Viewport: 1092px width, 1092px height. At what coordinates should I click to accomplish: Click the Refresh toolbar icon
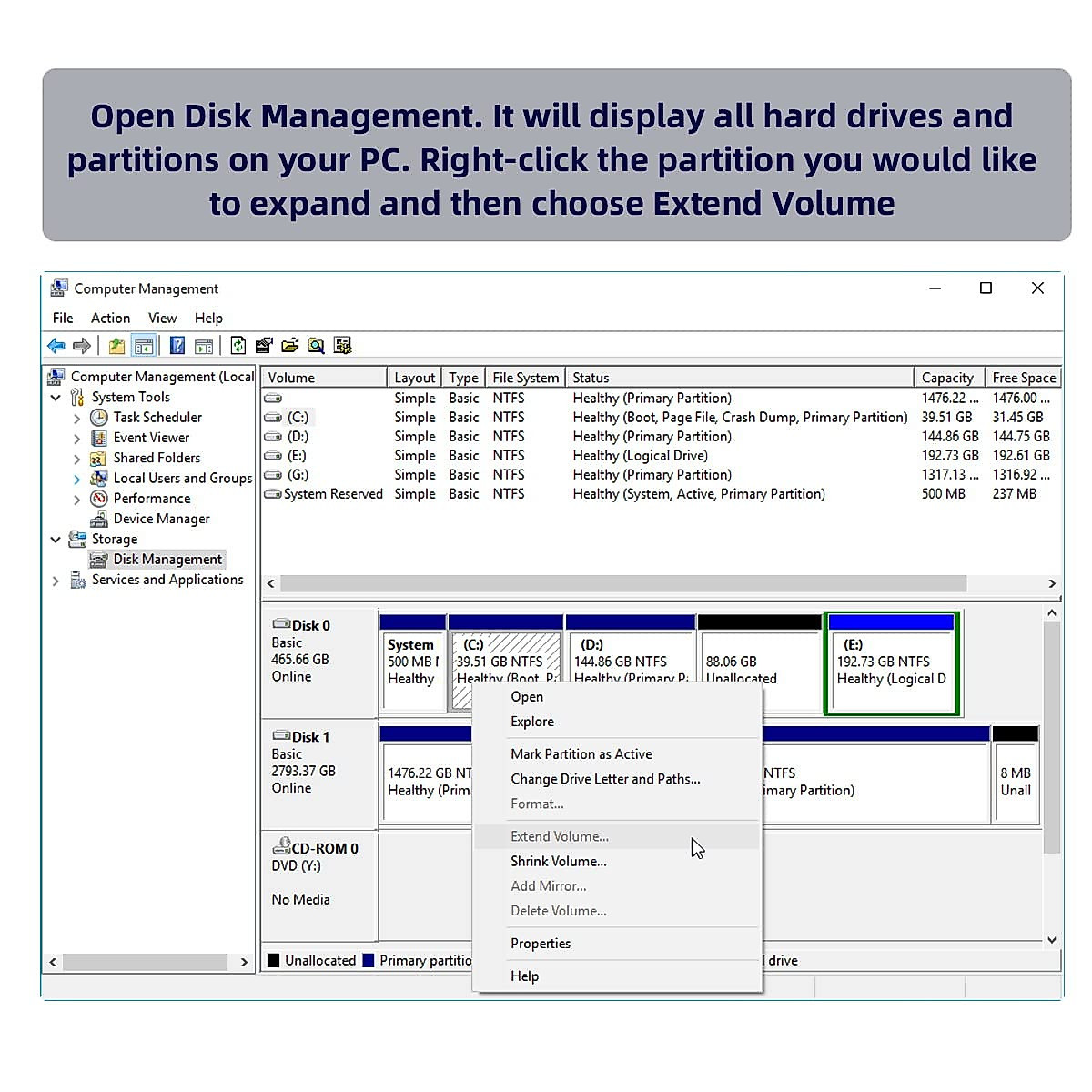point(238,346)
